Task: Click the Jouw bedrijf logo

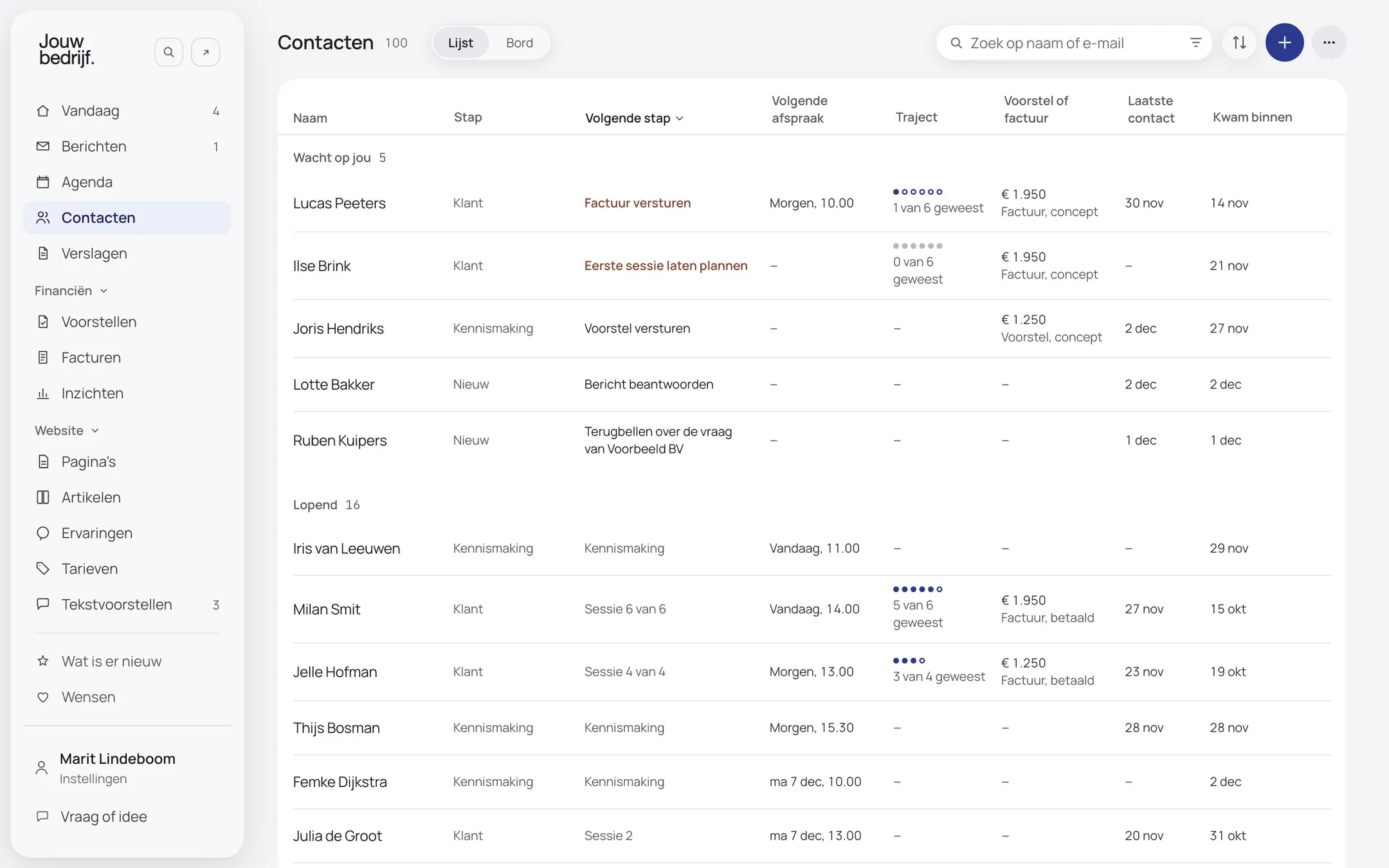Action: click(66, 50)
